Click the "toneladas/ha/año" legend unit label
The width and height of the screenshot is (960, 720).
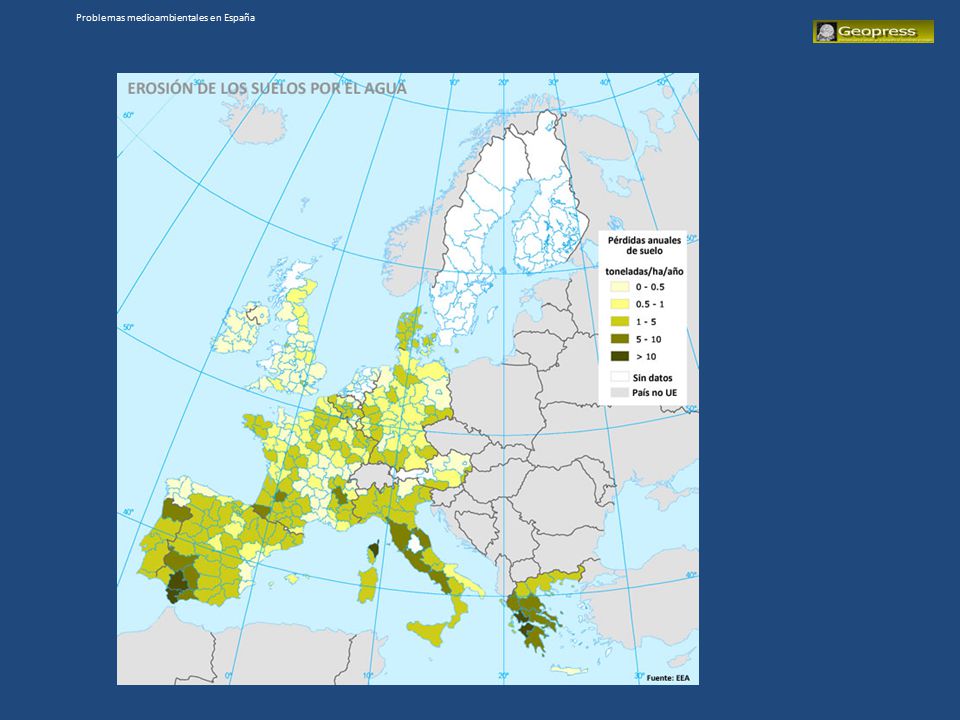click(x=644, y=271)
